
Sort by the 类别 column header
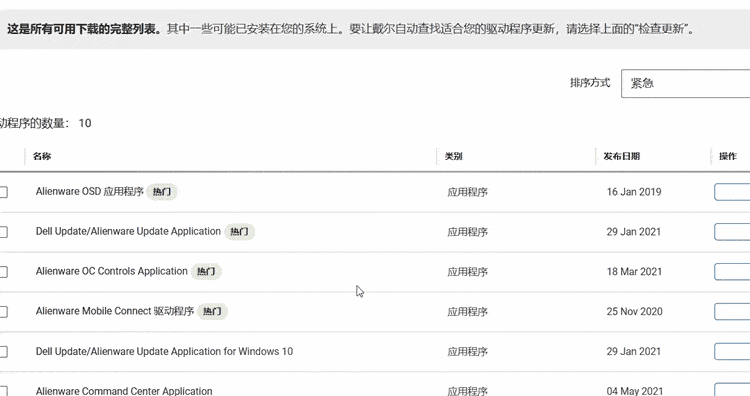tap(453, 156)
